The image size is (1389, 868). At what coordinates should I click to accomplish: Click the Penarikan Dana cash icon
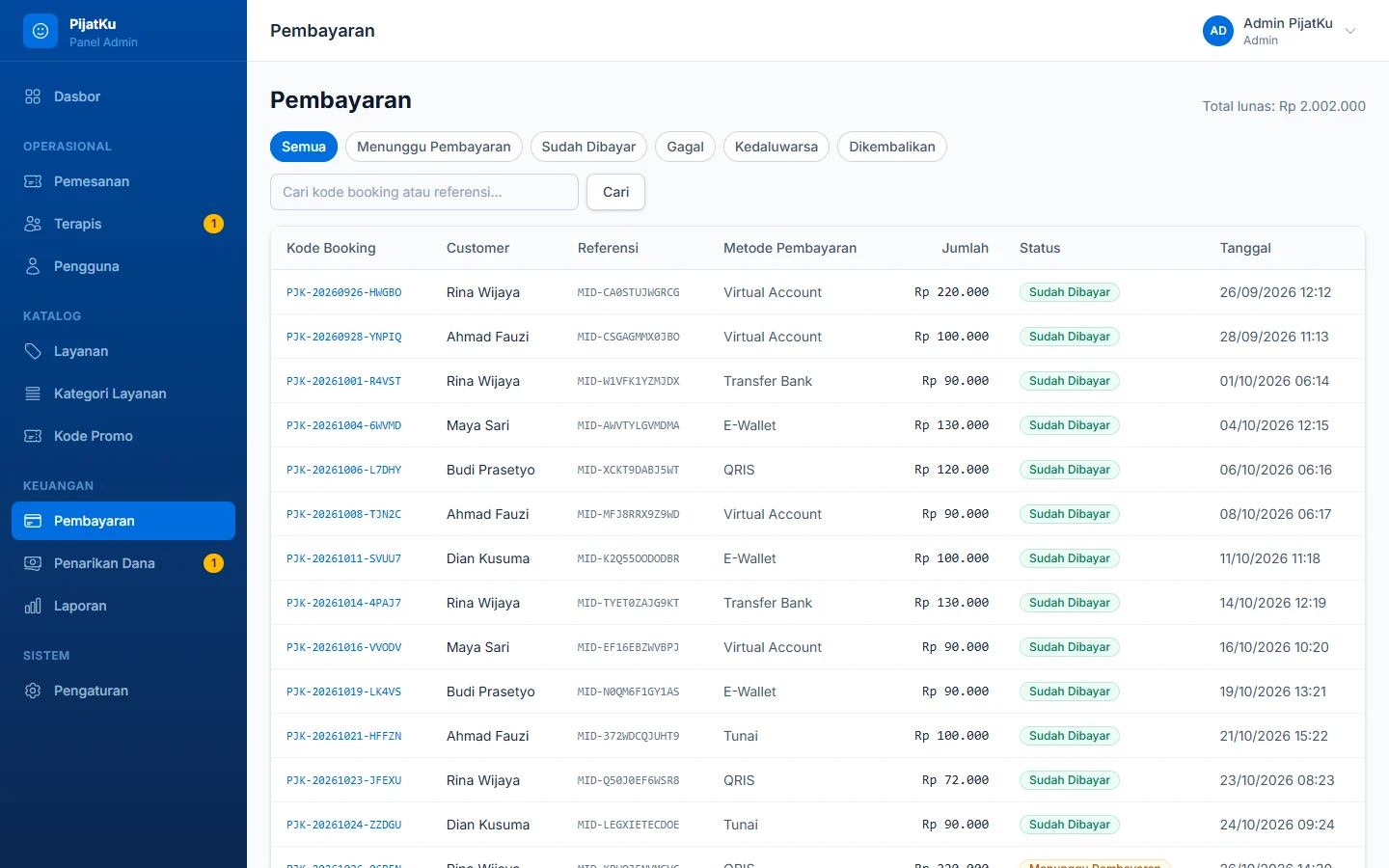33,563
